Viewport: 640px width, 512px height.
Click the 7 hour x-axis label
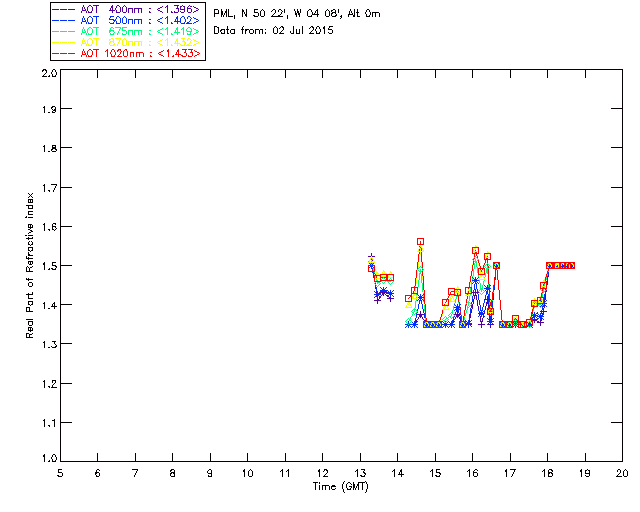135,473
